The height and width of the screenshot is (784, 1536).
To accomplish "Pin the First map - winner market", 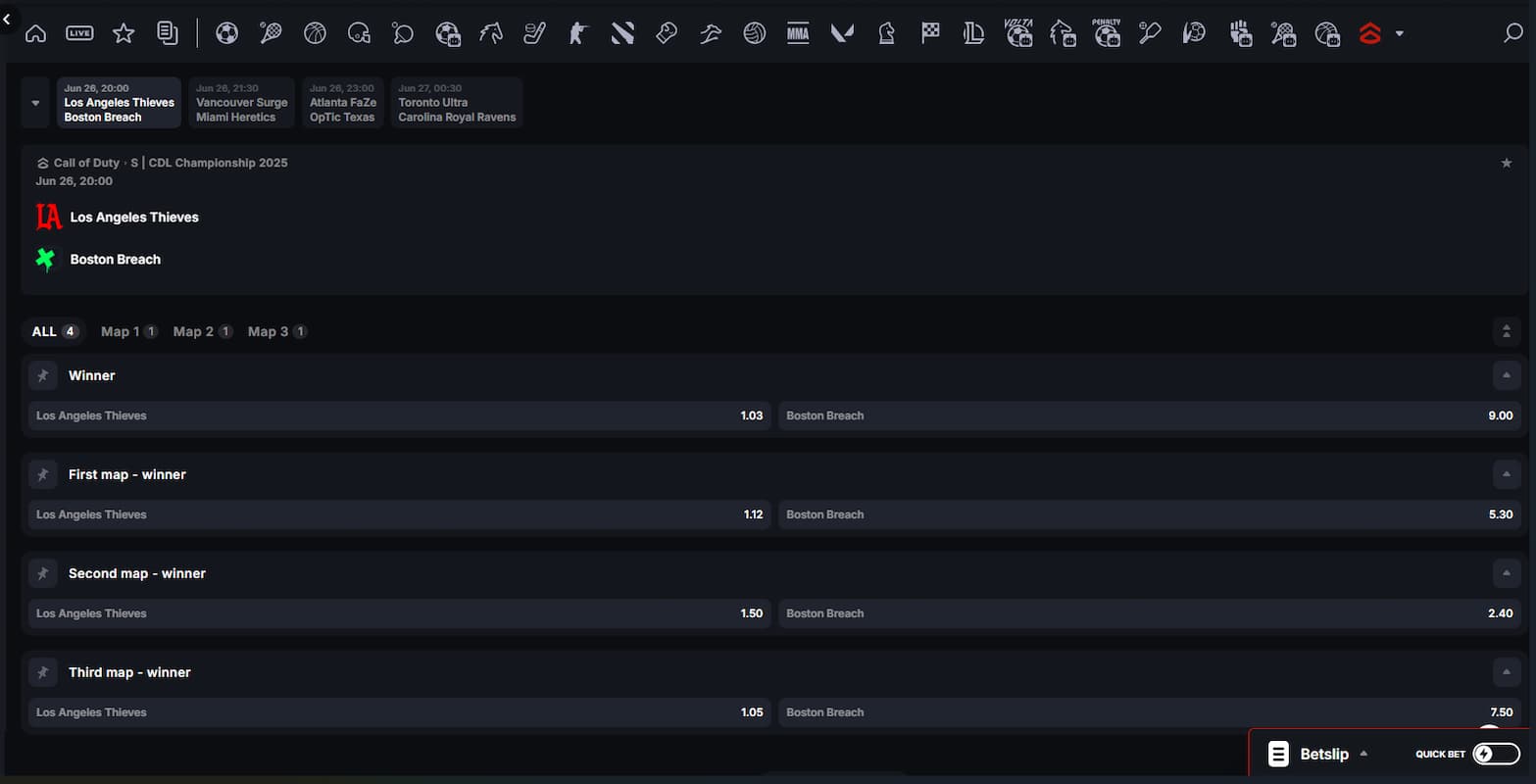I will tap(43, 474).
